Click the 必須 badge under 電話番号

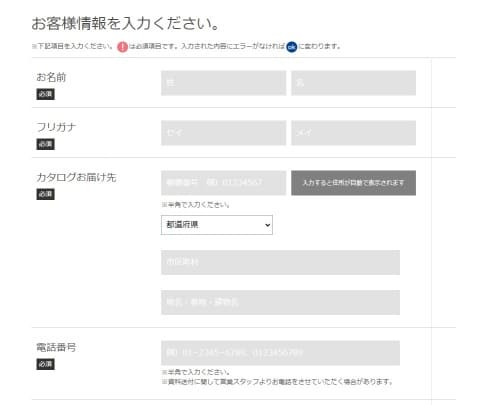[x=45, y=364]
